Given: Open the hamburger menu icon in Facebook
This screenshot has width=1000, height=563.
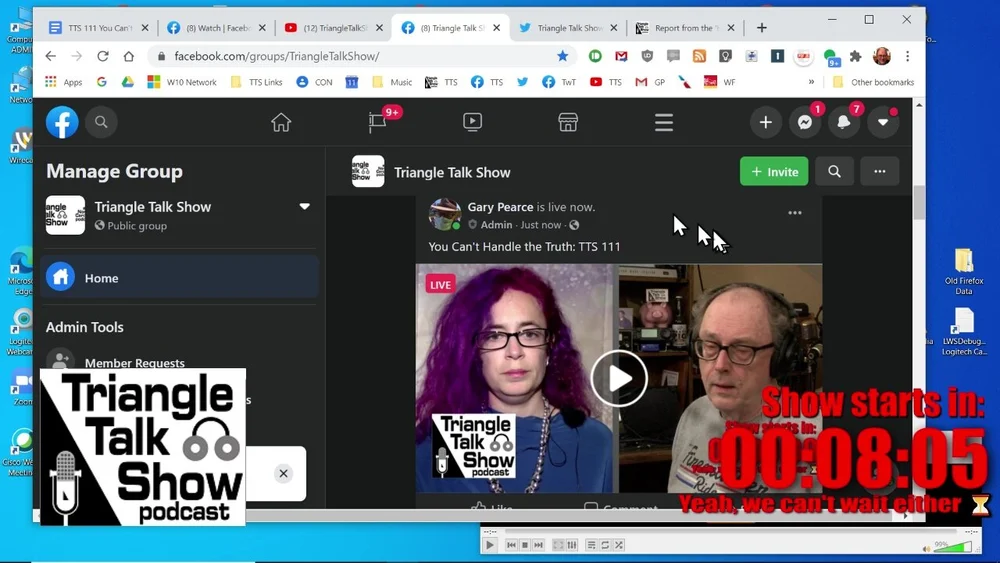Looking at the screenshot, I should pos(664,122).
